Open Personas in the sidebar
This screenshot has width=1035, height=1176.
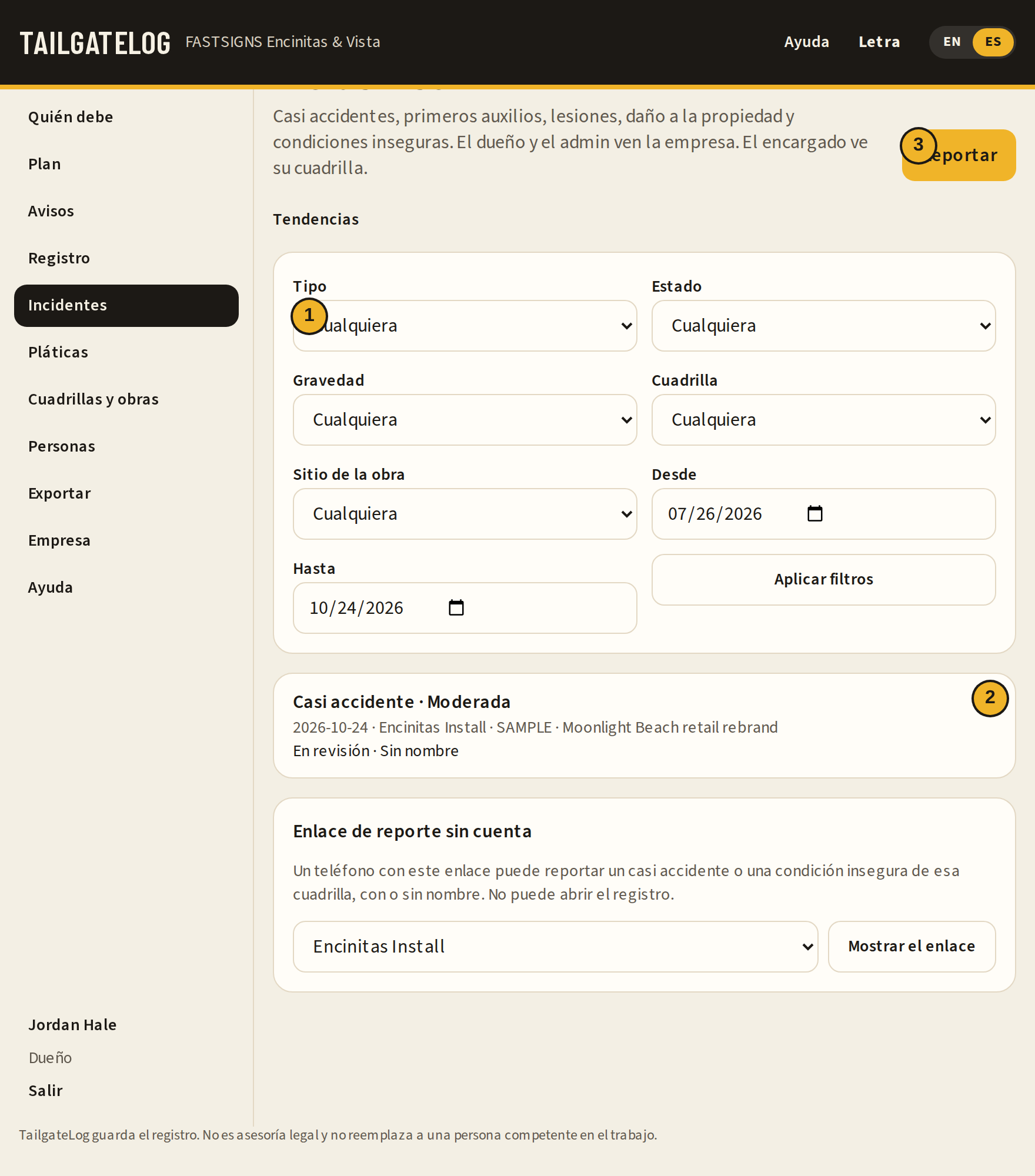point(126,446)
